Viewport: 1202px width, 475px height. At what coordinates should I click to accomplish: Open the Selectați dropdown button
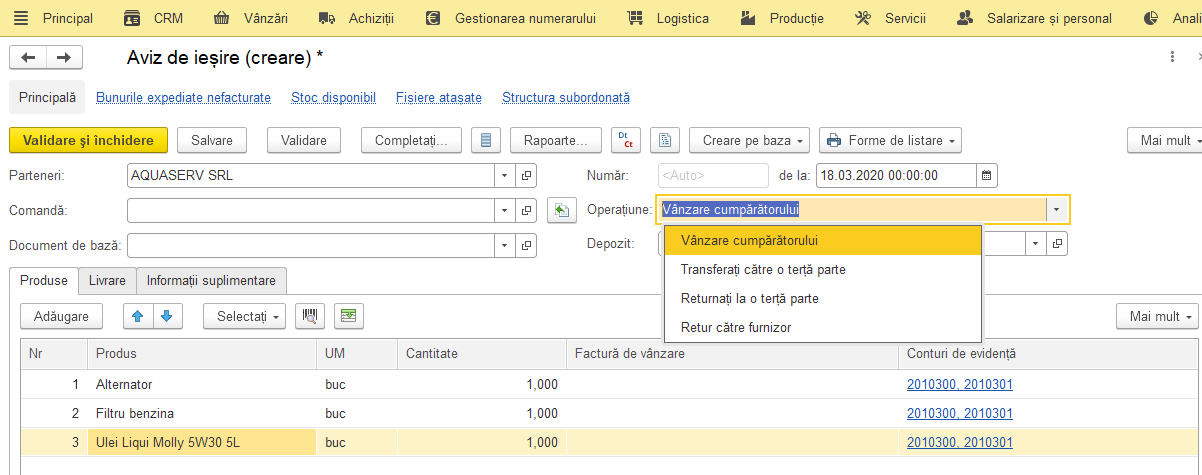point(245,316)
